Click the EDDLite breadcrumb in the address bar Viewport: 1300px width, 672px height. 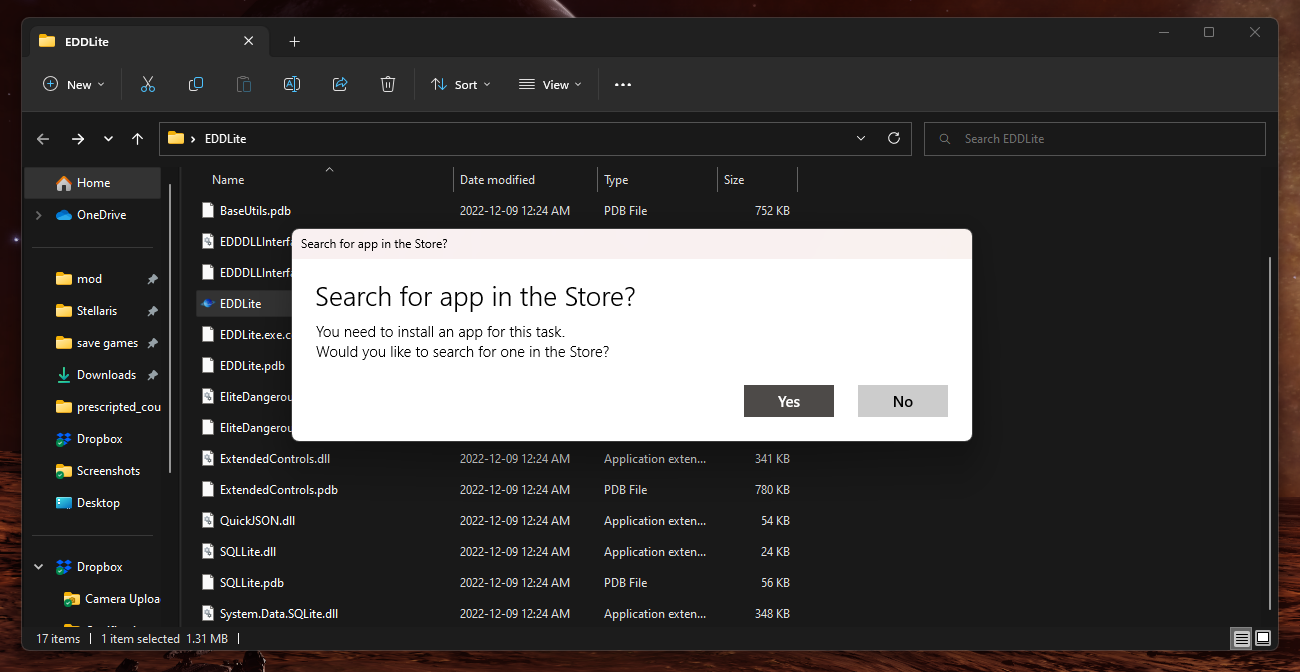click(225, 139)
